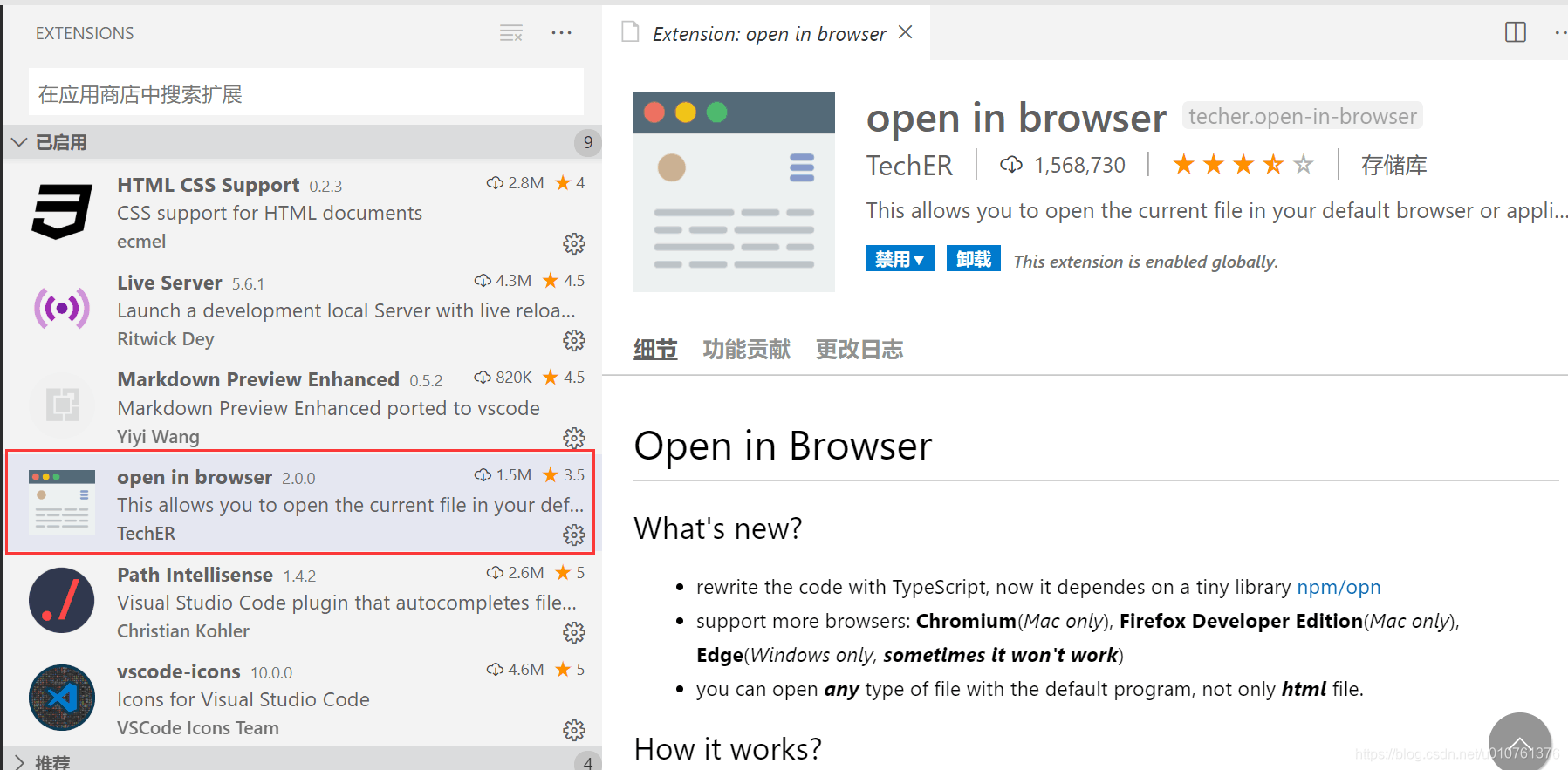Open the Extensions panel more actions menu
The image size is (1568, 770).
(x=561, y=33)
